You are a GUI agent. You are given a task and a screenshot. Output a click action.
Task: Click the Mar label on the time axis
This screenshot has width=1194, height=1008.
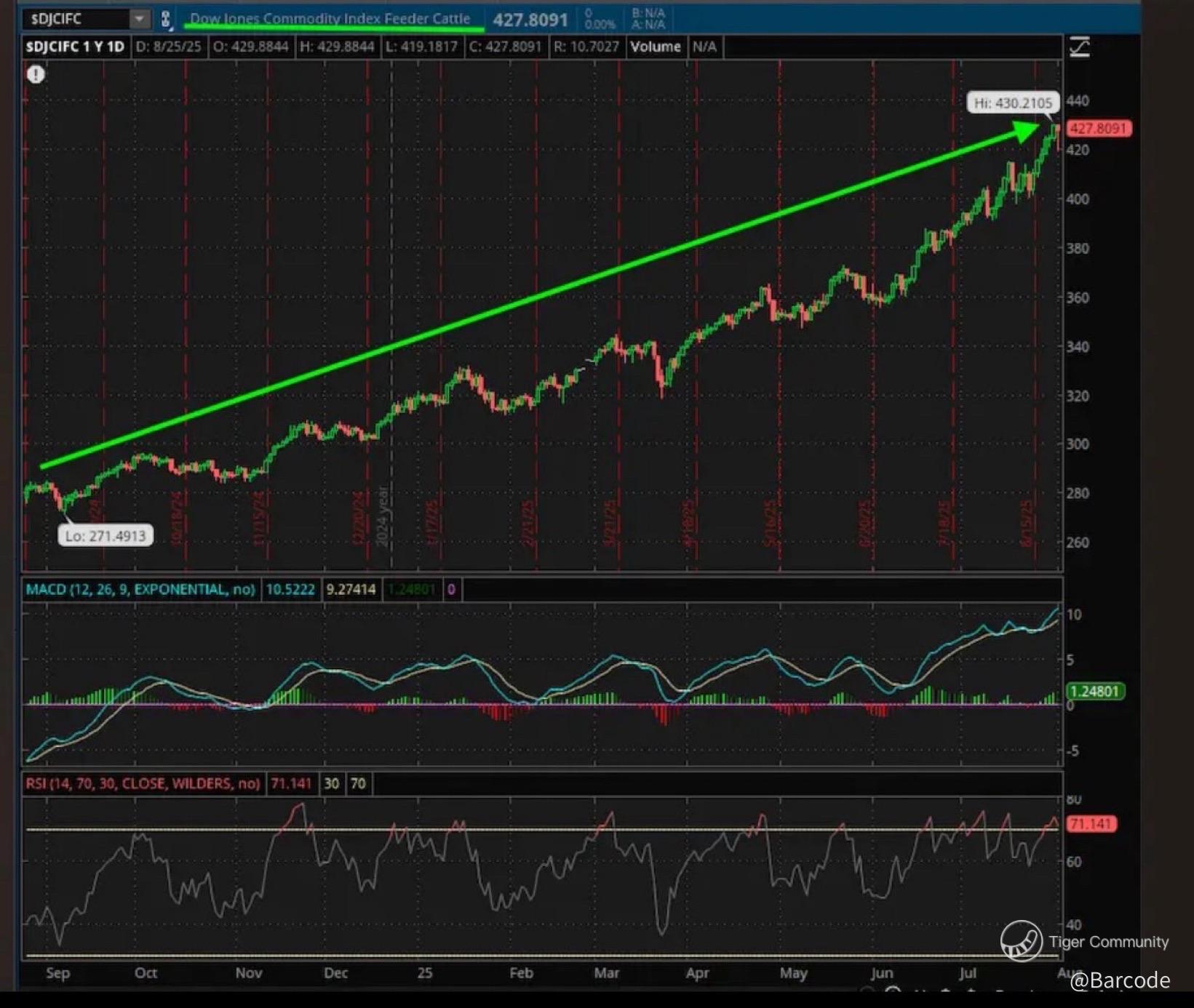coord(607,973)
